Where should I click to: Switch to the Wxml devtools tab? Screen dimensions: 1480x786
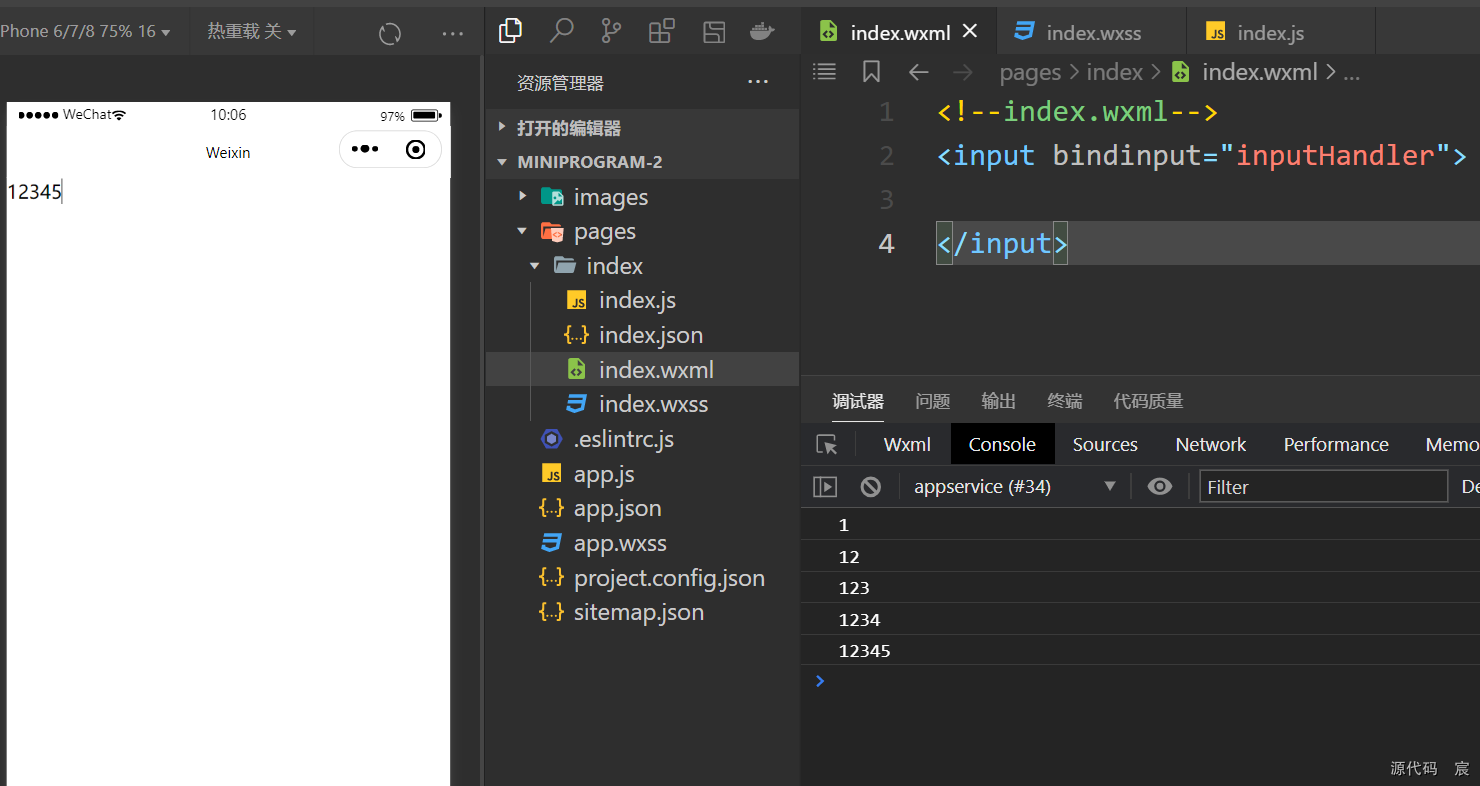click(907, 444)
